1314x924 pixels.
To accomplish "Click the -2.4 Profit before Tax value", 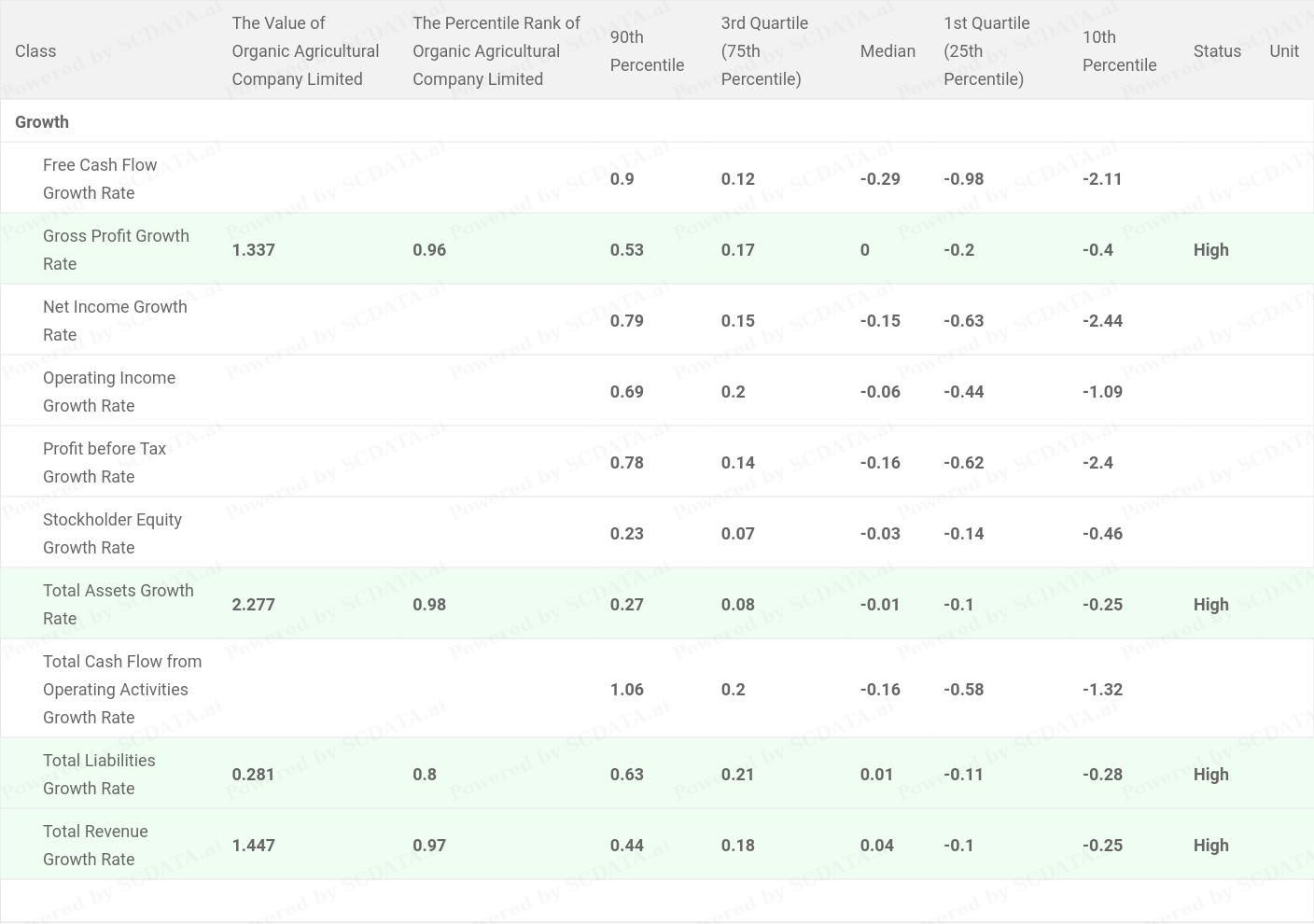I will 1097,463.
